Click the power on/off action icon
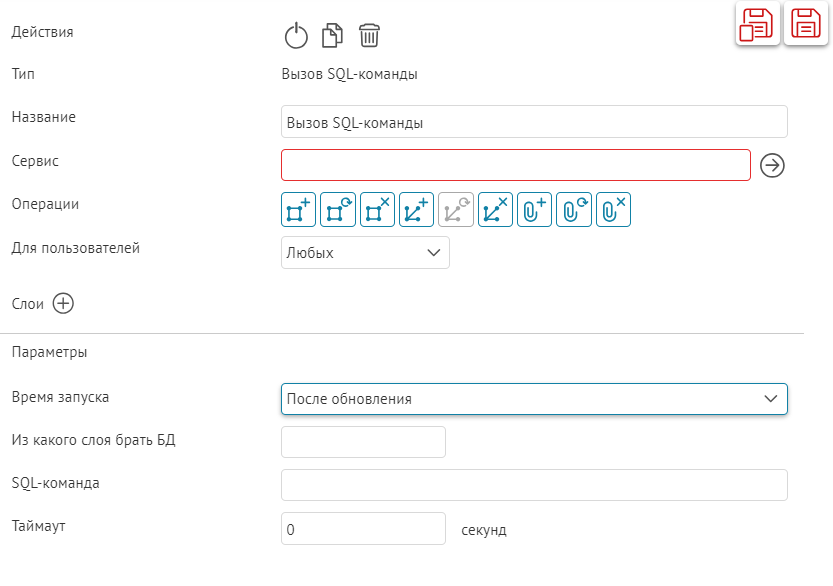This screenshot has width=833, height=586. tap(296, 37)
